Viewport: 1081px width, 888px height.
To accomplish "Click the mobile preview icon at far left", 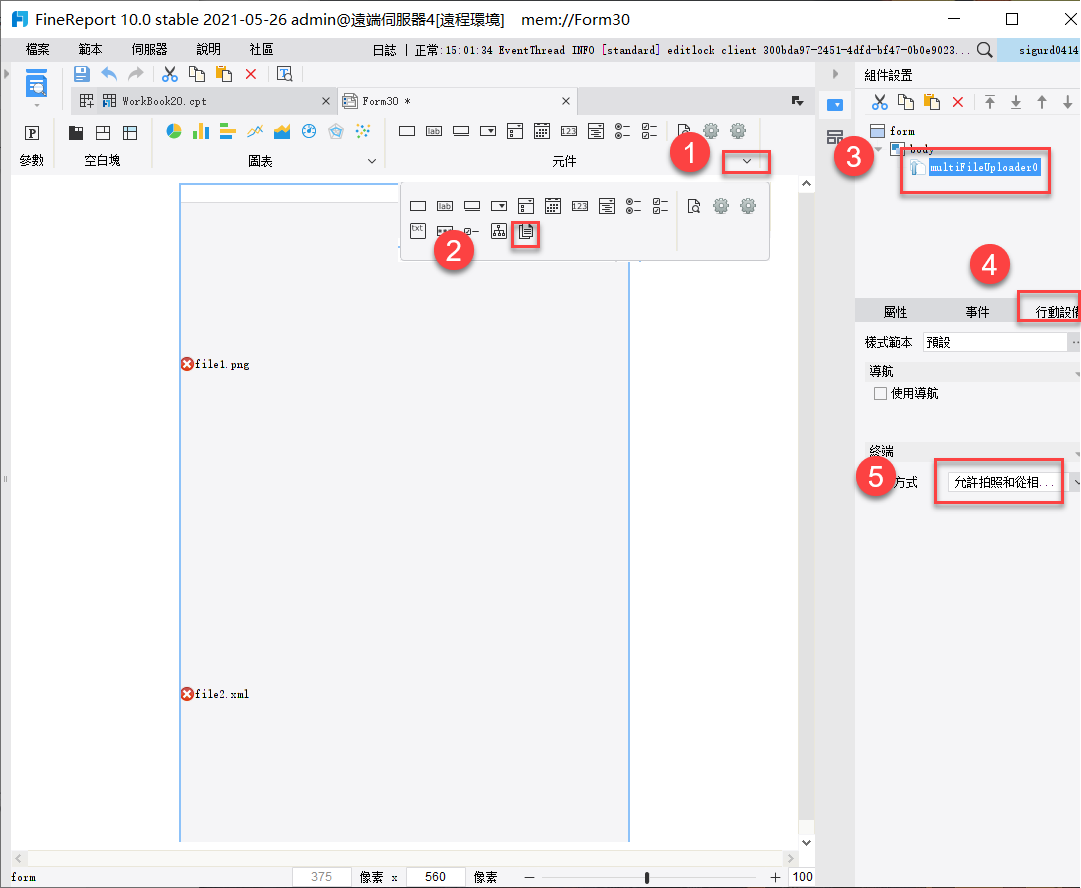I will point(36,83).
